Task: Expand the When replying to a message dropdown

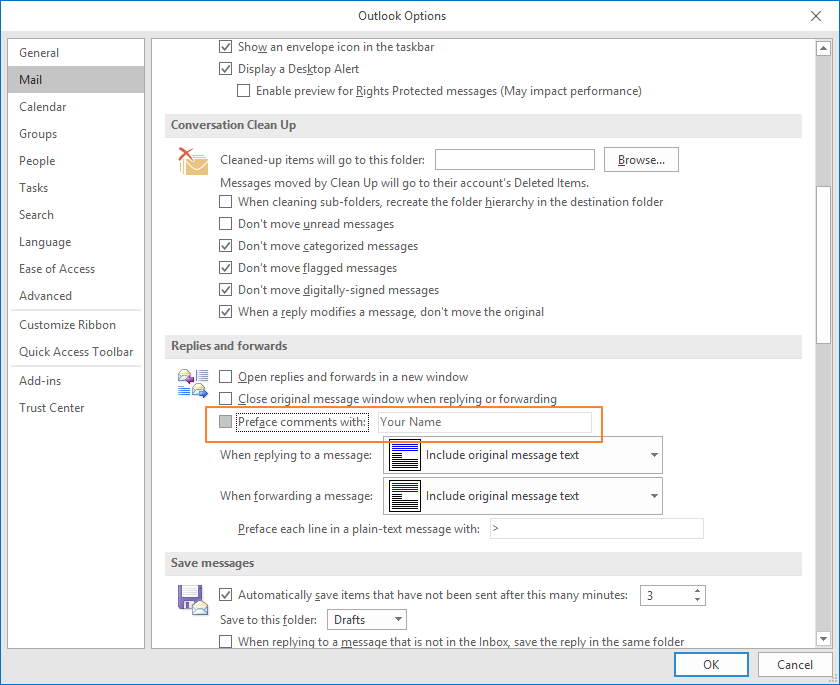Action: (654, 455)
